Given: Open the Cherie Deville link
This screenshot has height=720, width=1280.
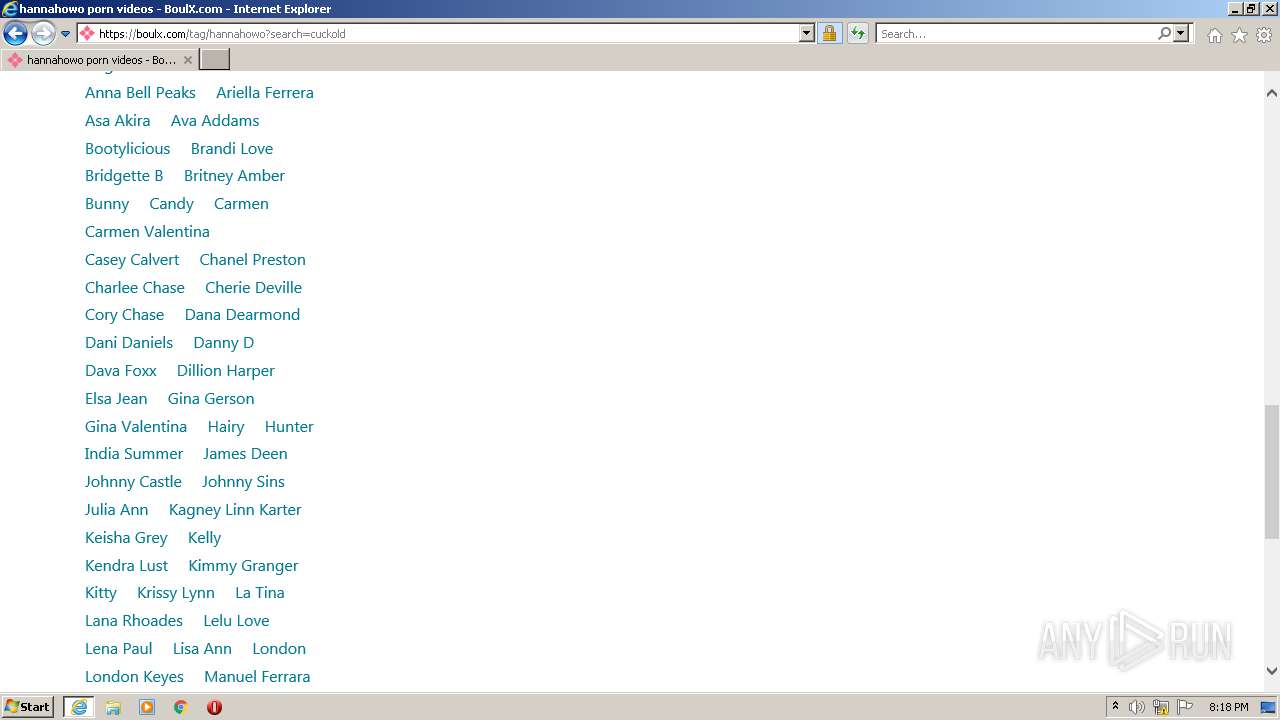Looking at the screenshot, I should [x=253, y=287].
